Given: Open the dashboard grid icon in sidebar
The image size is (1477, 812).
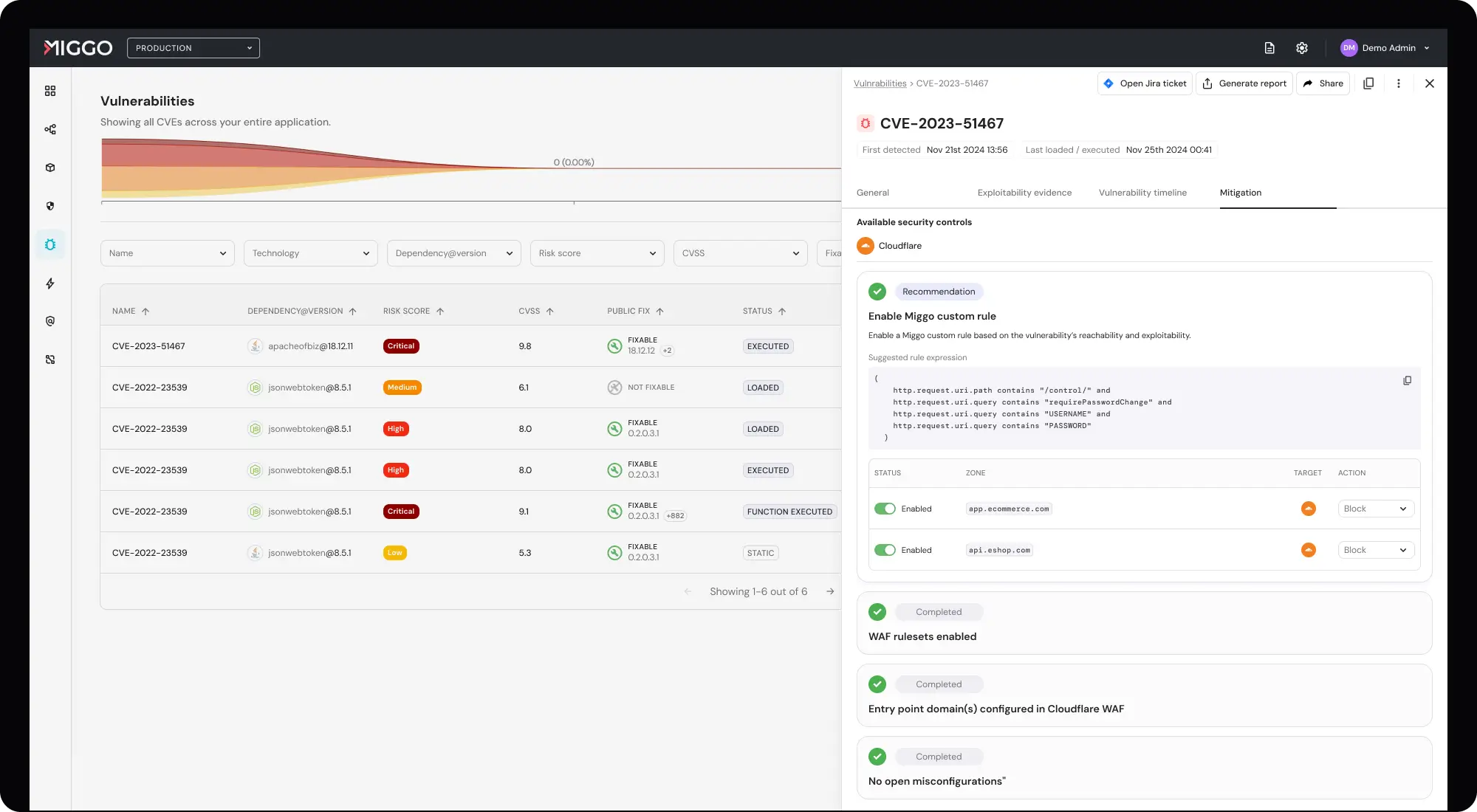Looking at the screenshot, I should point(50,91).
